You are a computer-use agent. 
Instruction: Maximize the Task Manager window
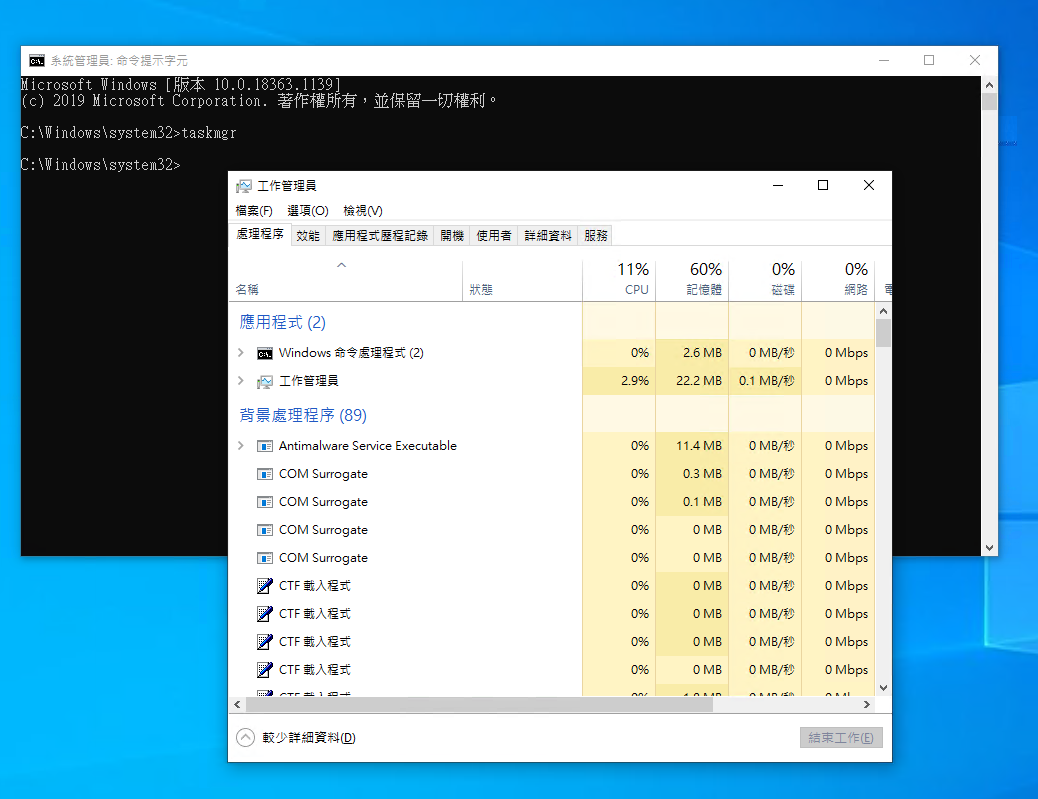click(823, 185)
